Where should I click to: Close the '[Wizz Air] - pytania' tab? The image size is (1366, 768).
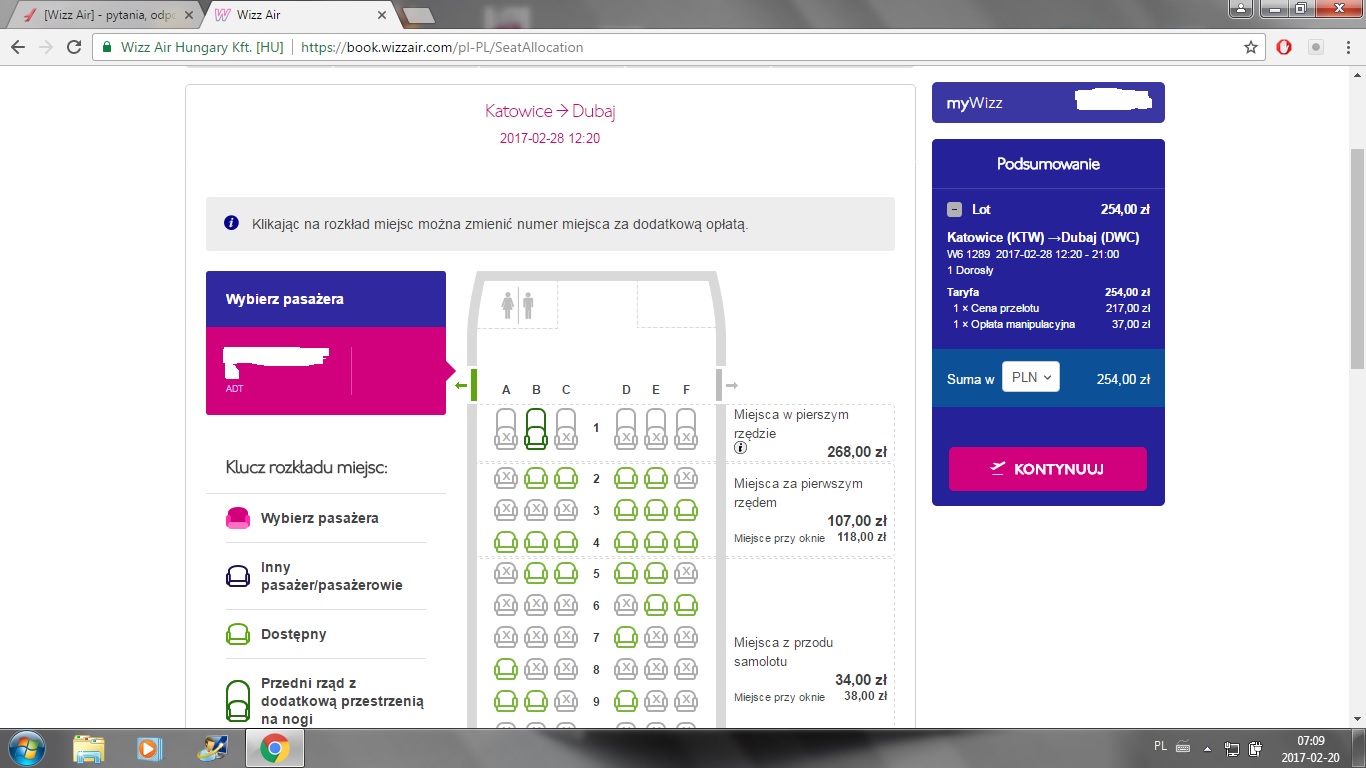click(x=189, y=16)
